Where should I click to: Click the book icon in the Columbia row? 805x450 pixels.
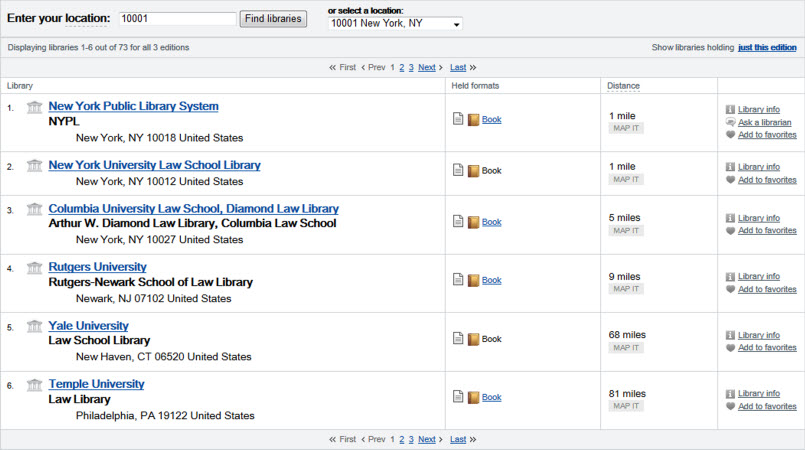tap(473, 222)
